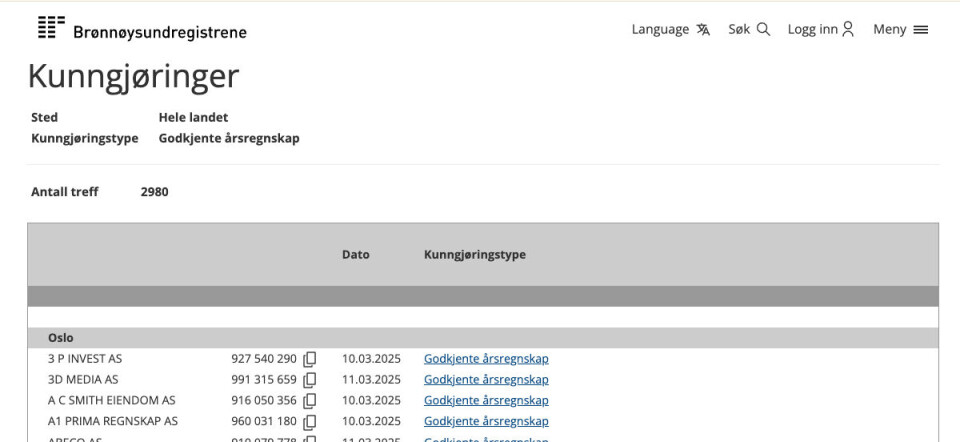
Task: Open the Language menu
Action: point(660,30)
